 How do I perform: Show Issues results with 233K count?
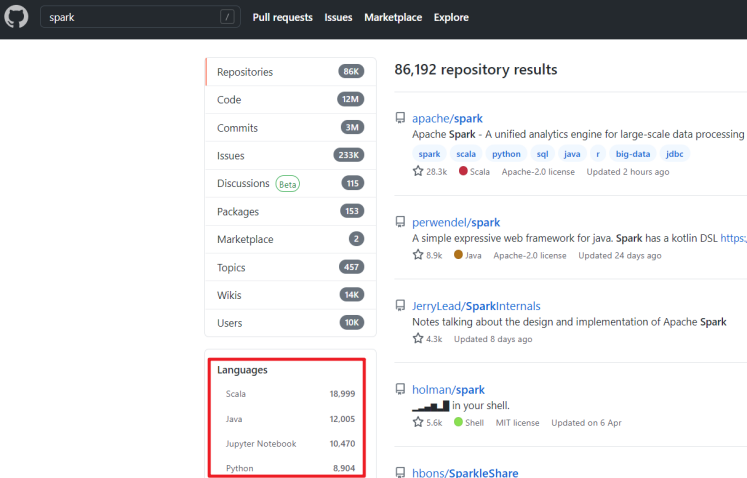click(x=291, y=155)
